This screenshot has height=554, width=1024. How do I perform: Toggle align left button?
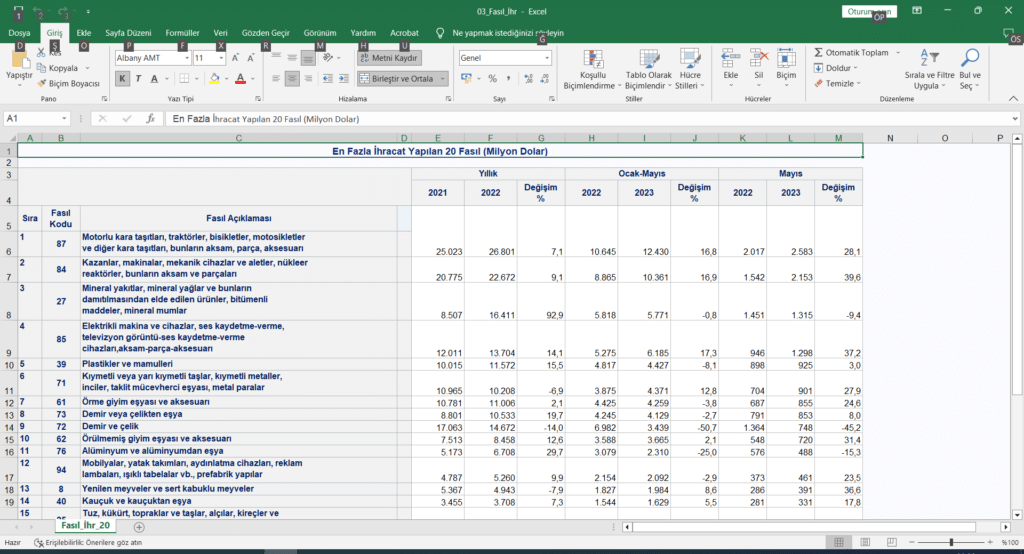click(x=276, y=79)
